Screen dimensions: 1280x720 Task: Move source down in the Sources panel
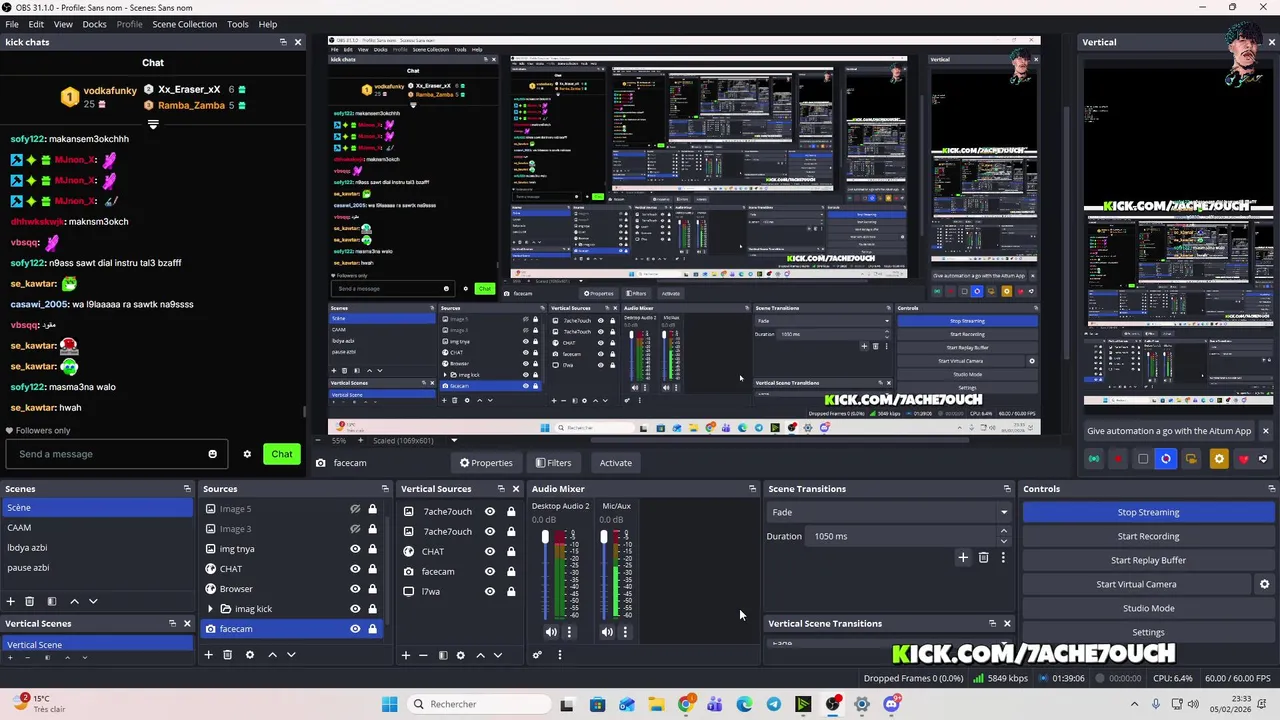coord(291,655)
